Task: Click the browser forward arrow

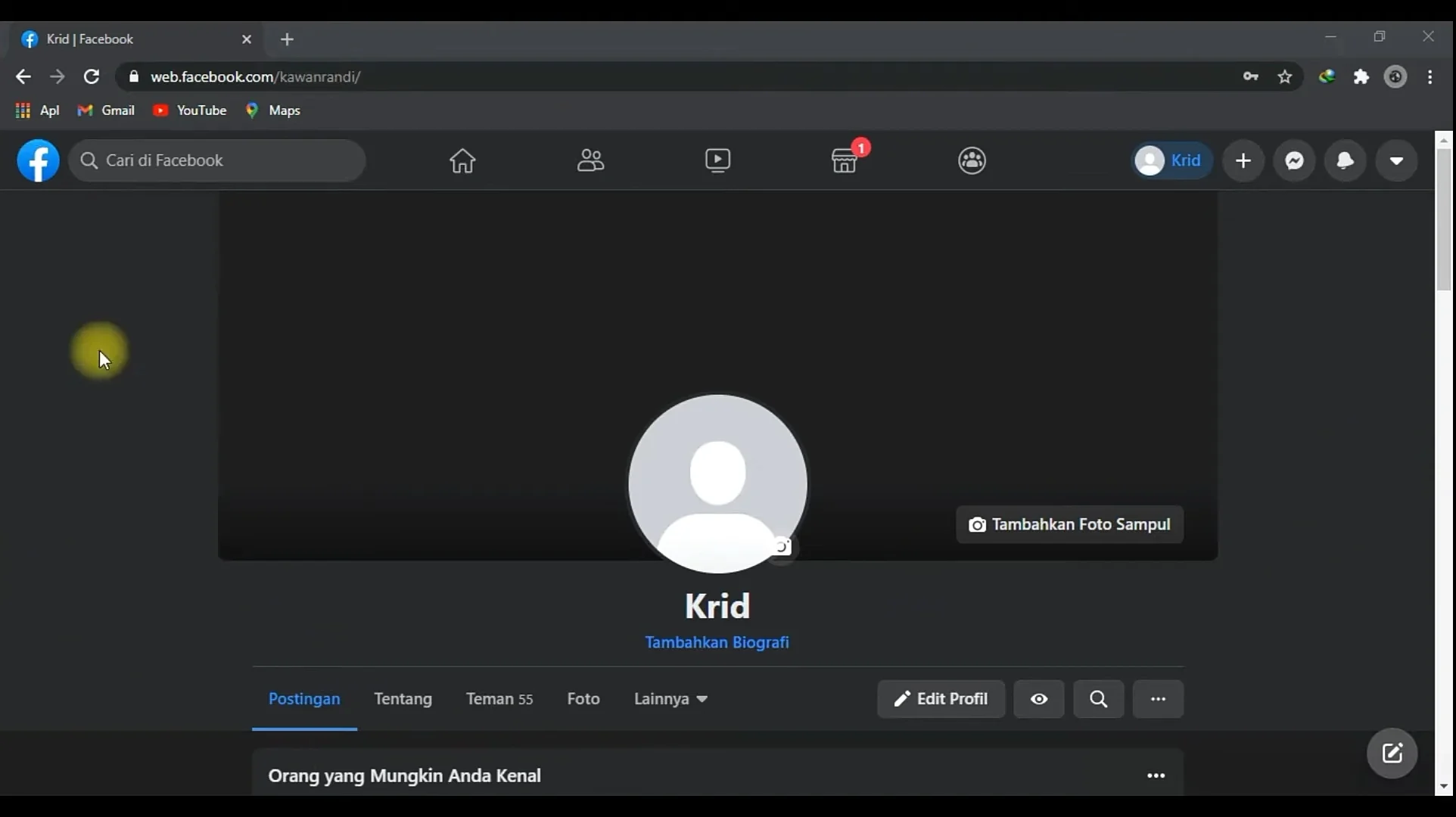Action: pyautogui.click(x=58, y=76)
